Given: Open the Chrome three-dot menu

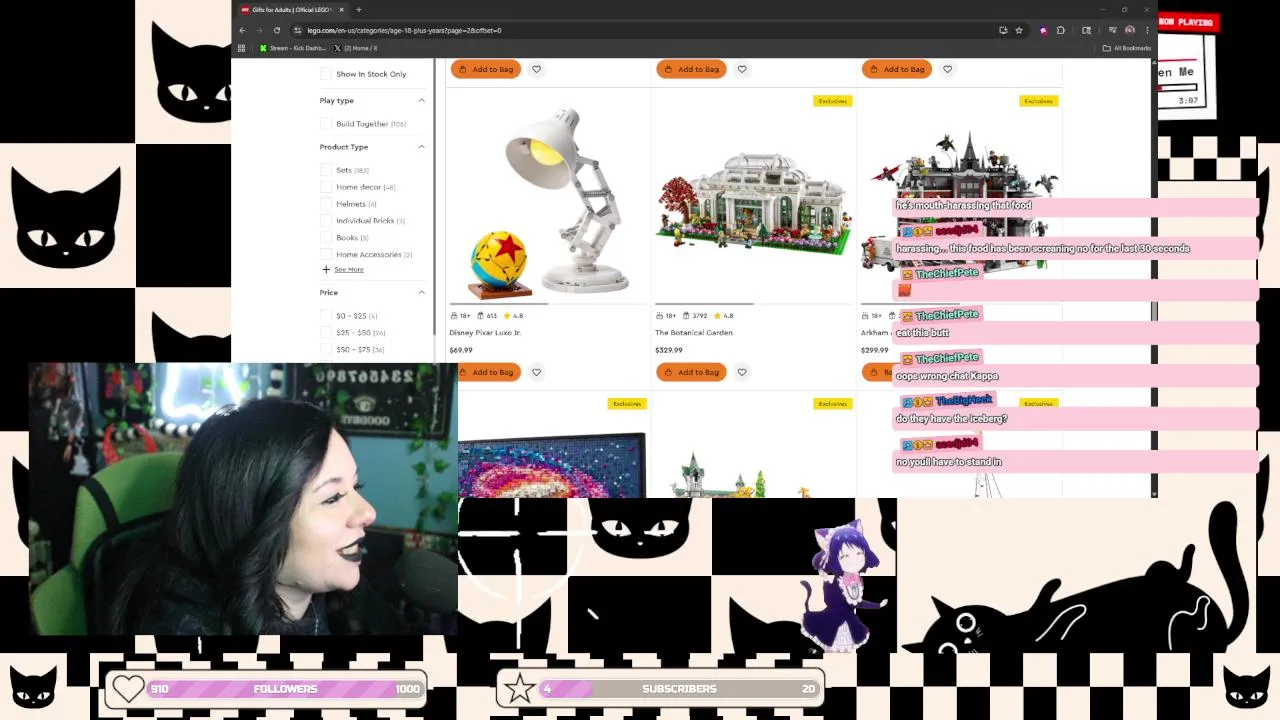Looking at the screenshot, I should coord(1147,30).
